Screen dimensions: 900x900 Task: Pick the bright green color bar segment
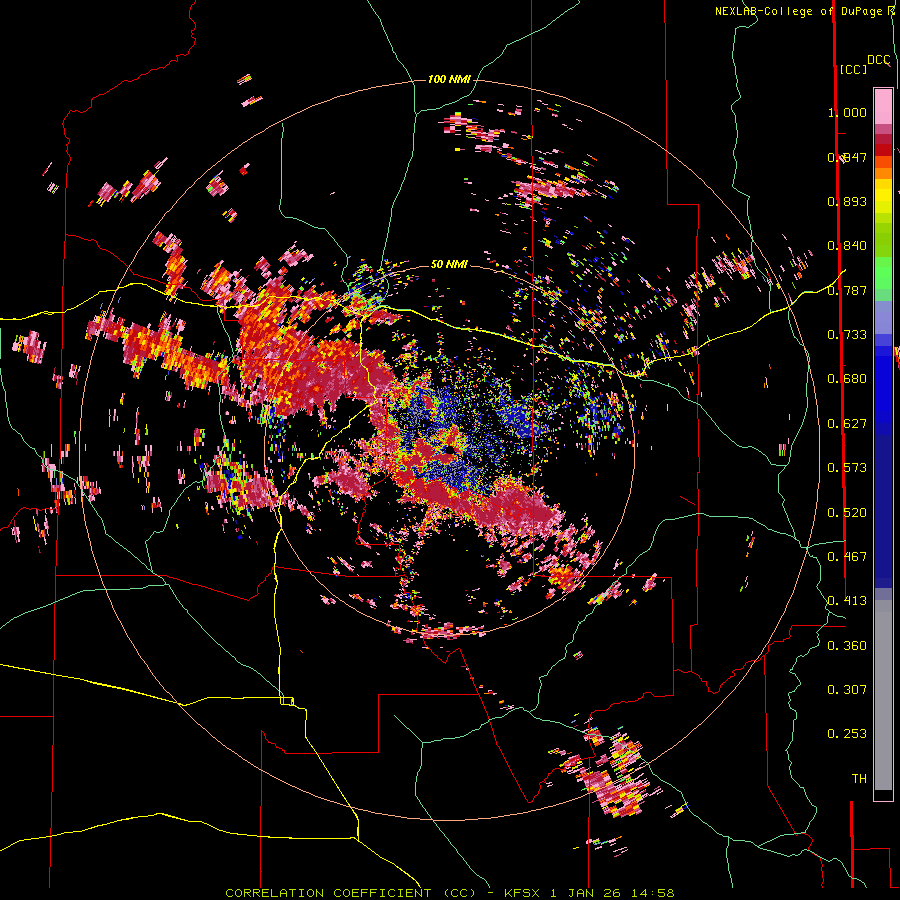click(883, 273)
